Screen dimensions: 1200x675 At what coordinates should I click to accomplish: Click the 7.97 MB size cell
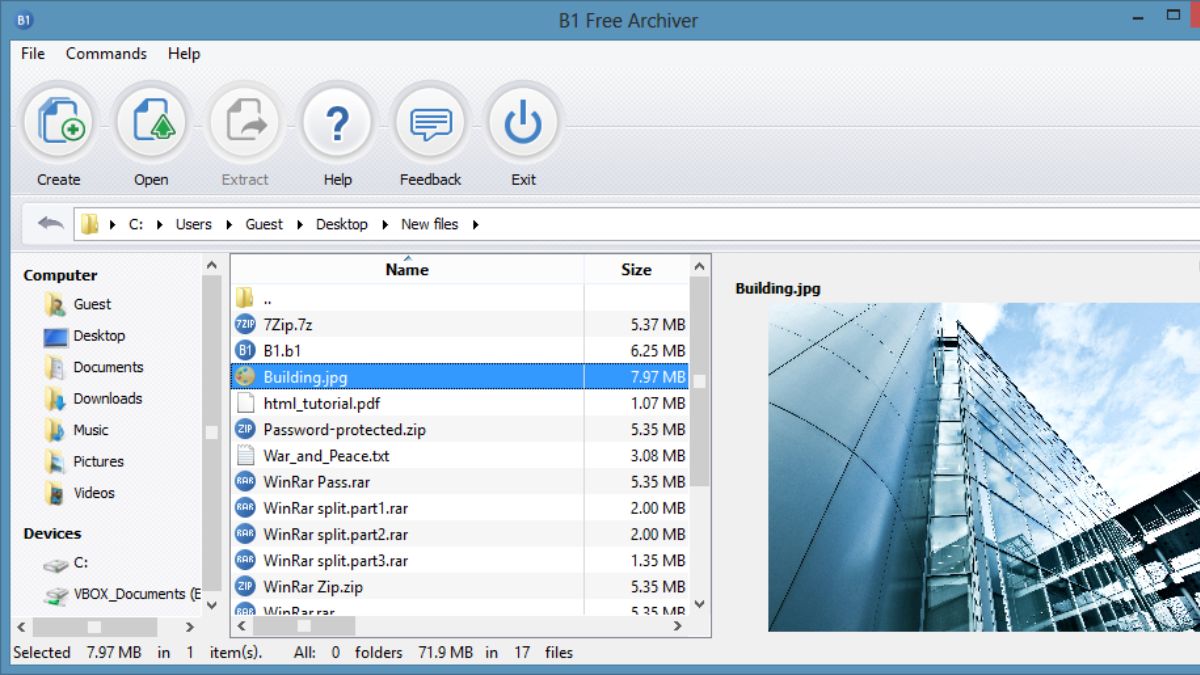tap(658, 377)
